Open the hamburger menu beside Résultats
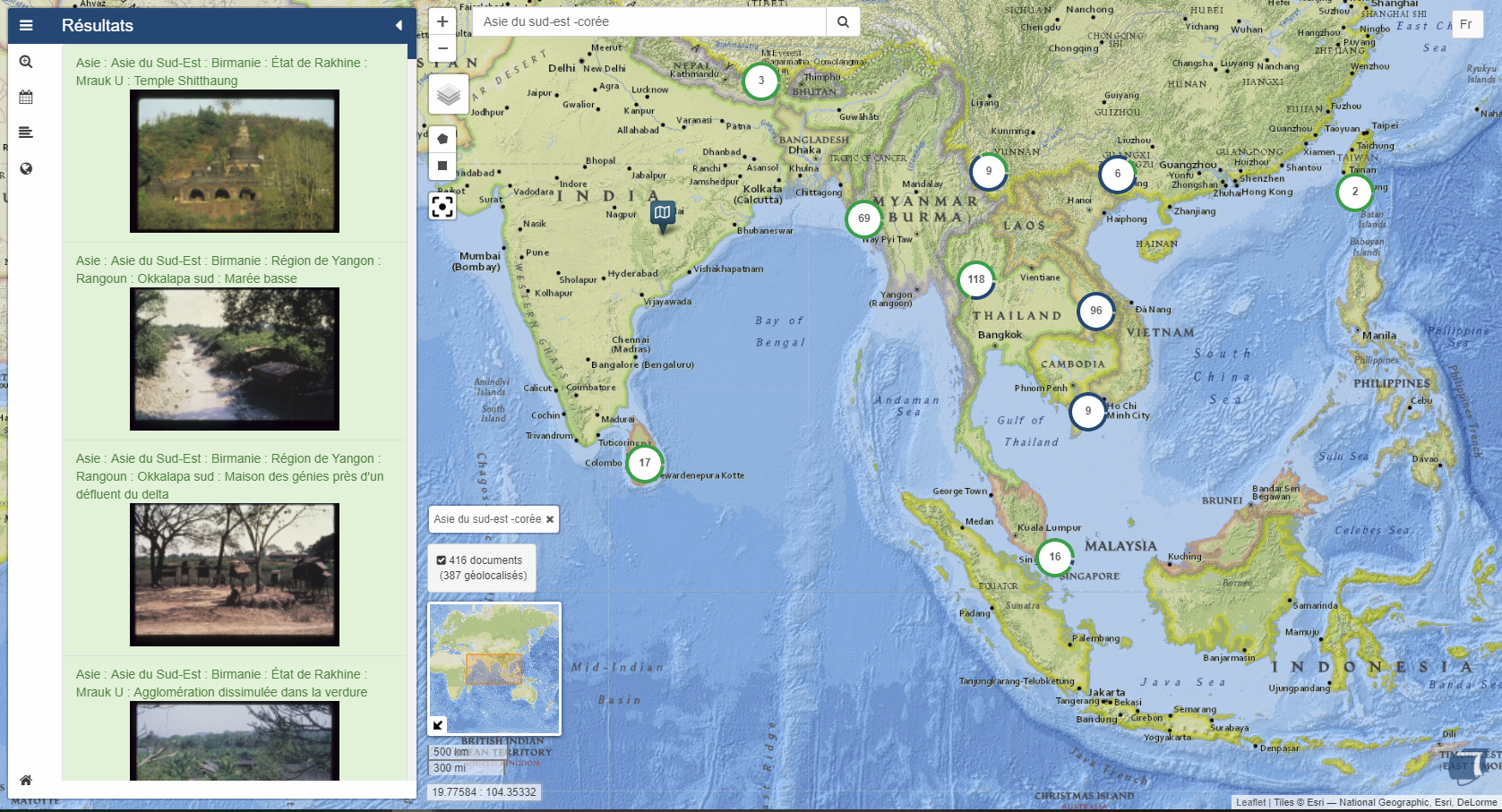The width and height of the screenshot is (1502, 812). [x=26, y=25]
